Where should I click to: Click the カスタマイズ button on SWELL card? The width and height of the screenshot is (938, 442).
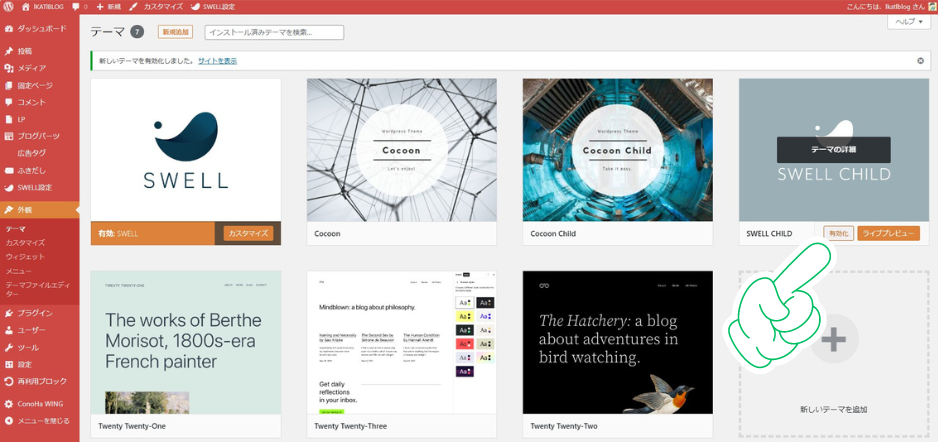click(248, 233)
